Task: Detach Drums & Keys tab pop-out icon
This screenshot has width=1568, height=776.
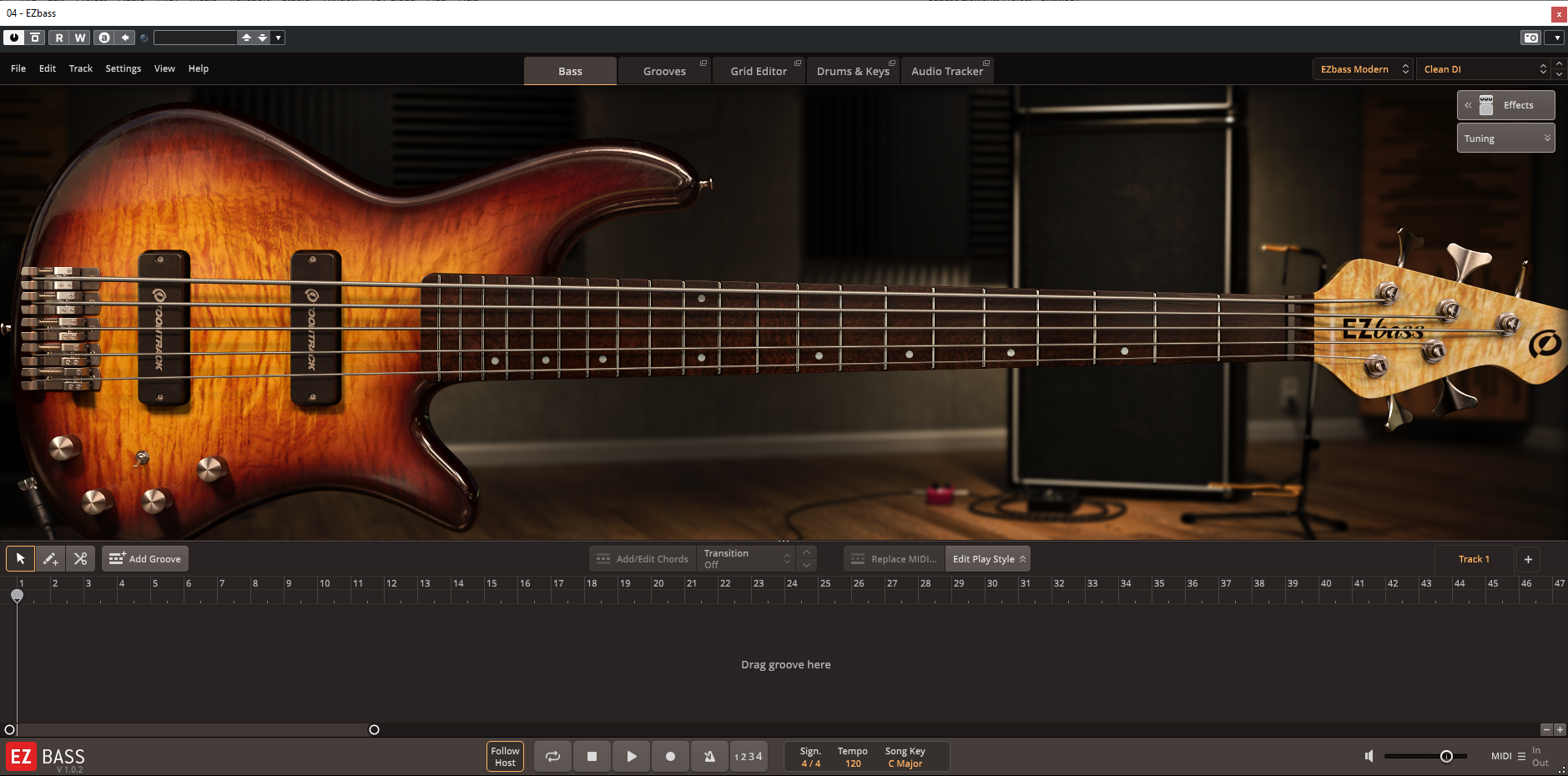Action: pos(892,63)
